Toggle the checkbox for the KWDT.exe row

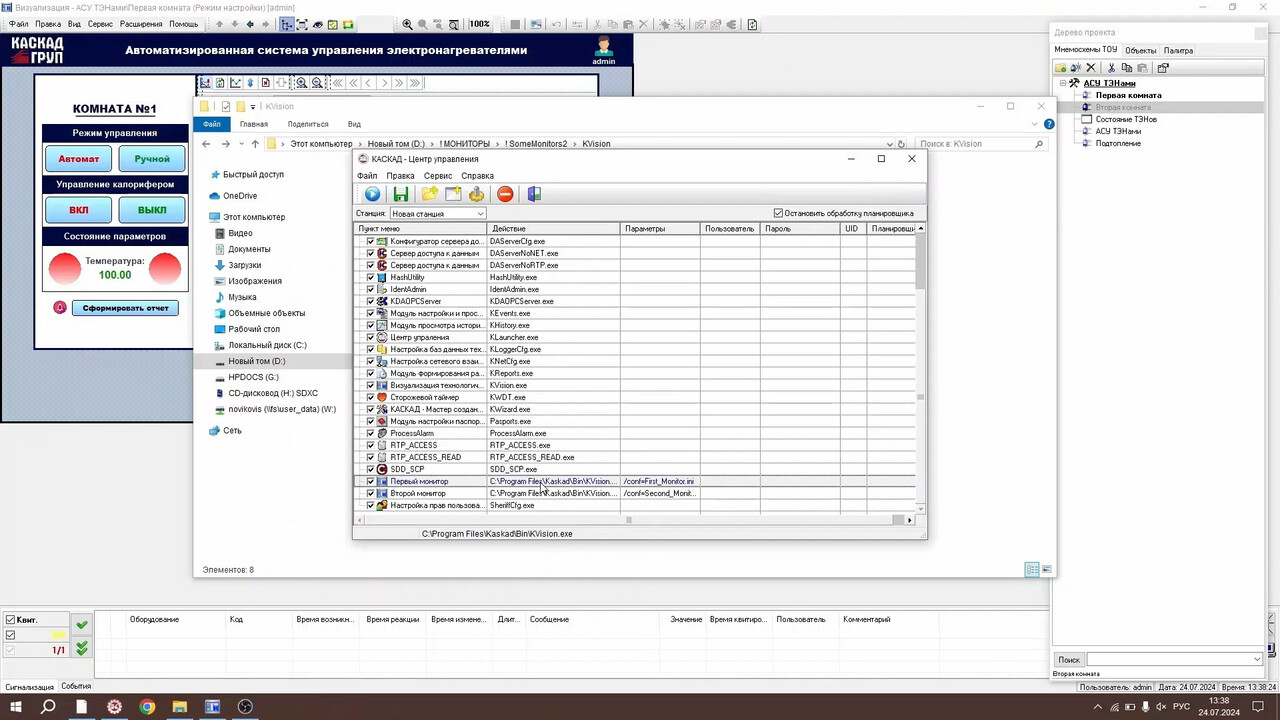click(x=370, y=397)
